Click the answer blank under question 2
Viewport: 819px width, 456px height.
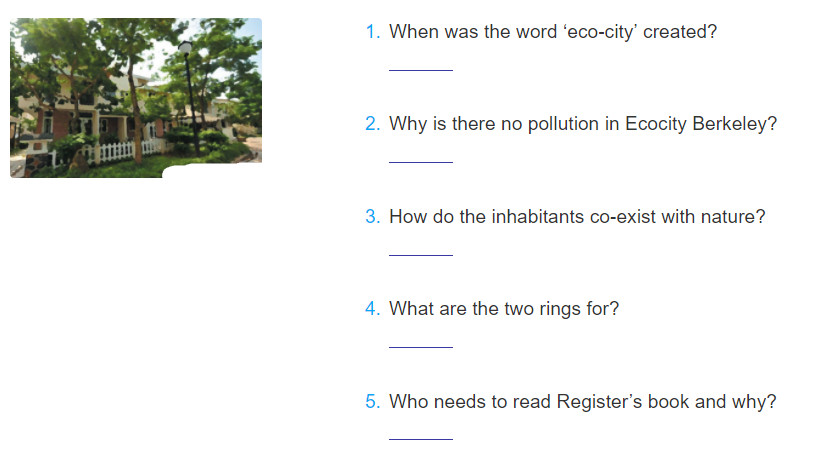click(420, 162)
